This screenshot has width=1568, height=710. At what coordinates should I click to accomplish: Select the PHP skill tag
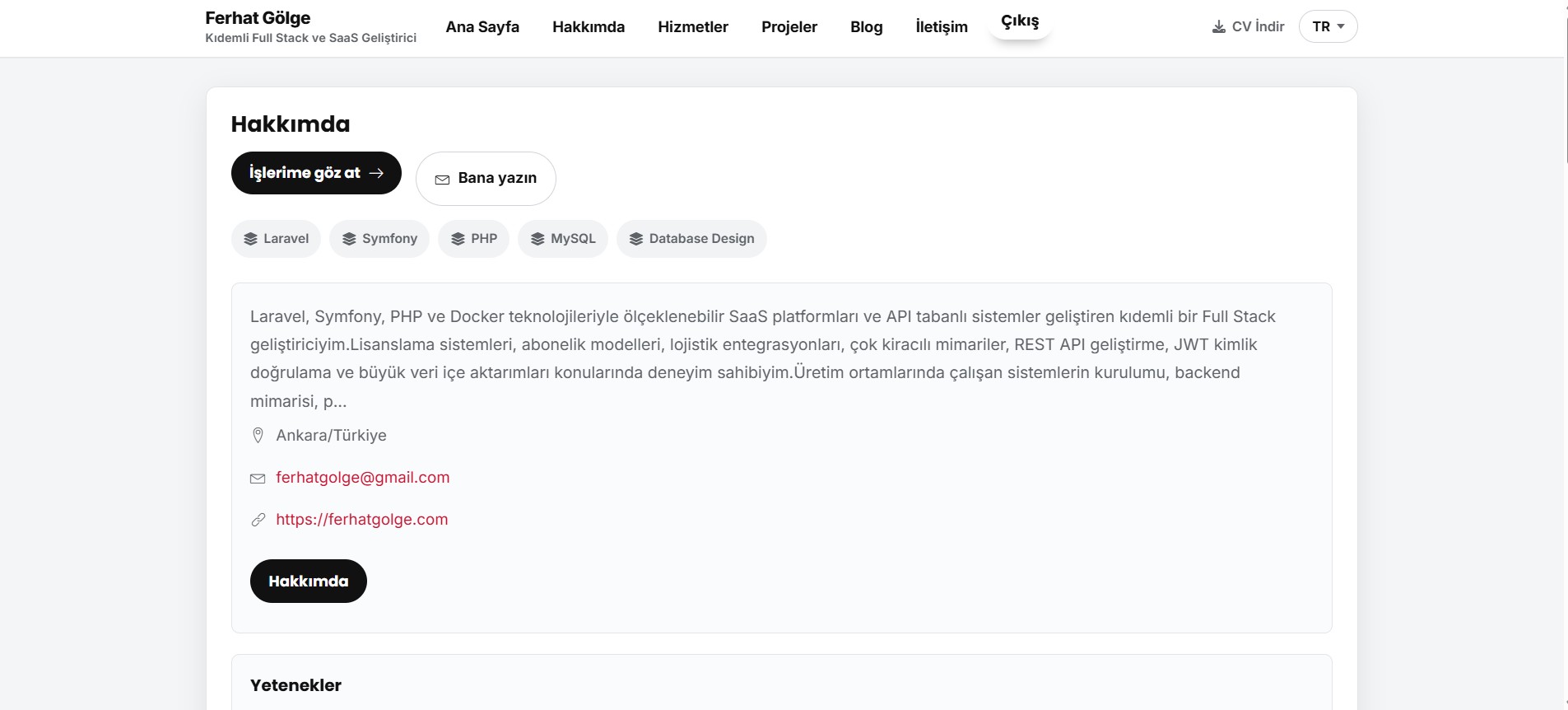(473, 239)
